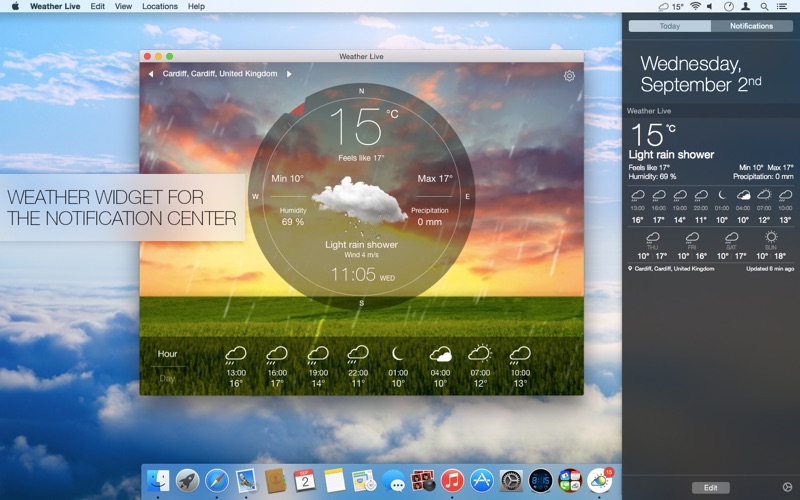Click the 07:00 partly sunny forecast icon
Image resolution: width=800 pixels, height=500 pixels.
(480, 354)
